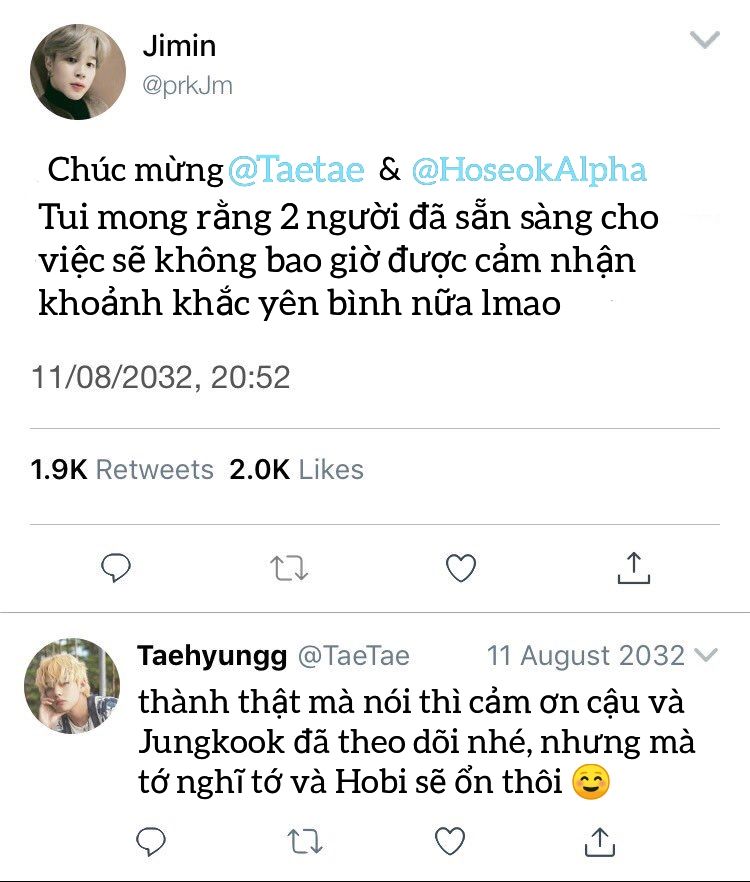Retweet Jimin's main tweet

click(x=289, y=568)
